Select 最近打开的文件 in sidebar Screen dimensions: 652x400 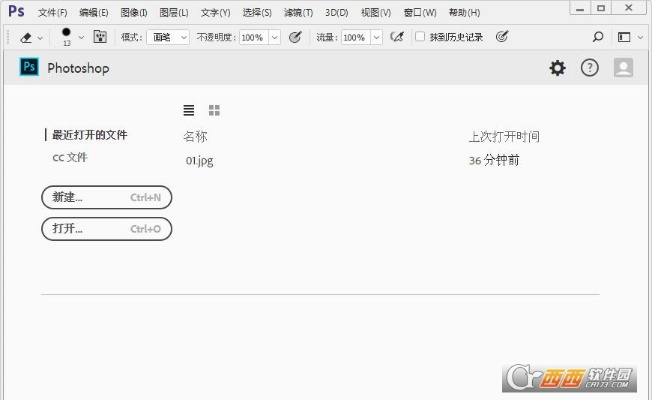pyautogui.click(x=89, y=135)
